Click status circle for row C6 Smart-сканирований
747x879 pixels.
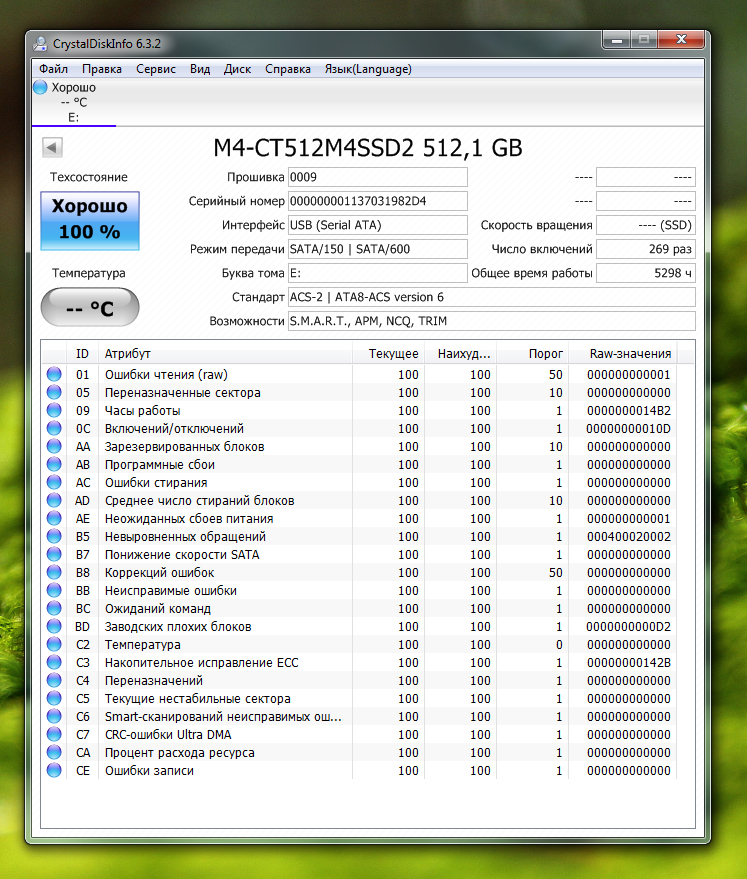point(54,716)
